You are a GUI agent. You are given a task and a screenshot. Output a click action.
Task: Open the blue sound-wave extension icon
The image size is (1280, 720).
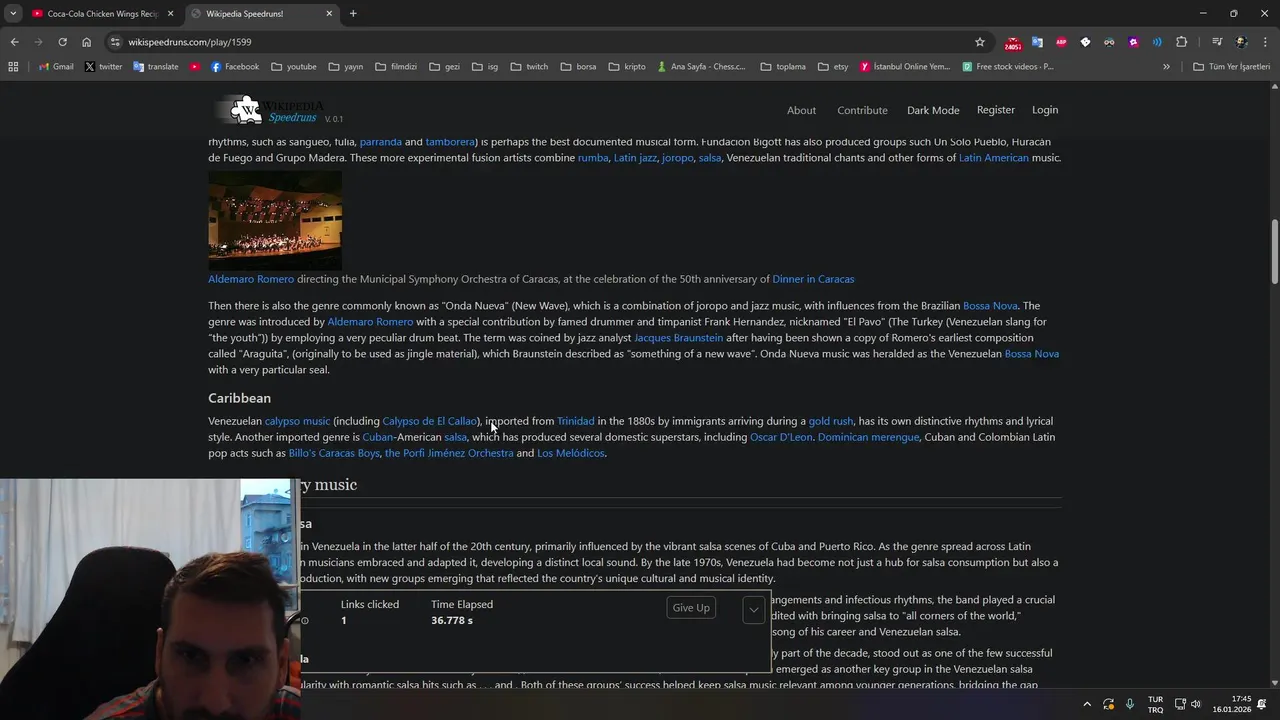1157,42
